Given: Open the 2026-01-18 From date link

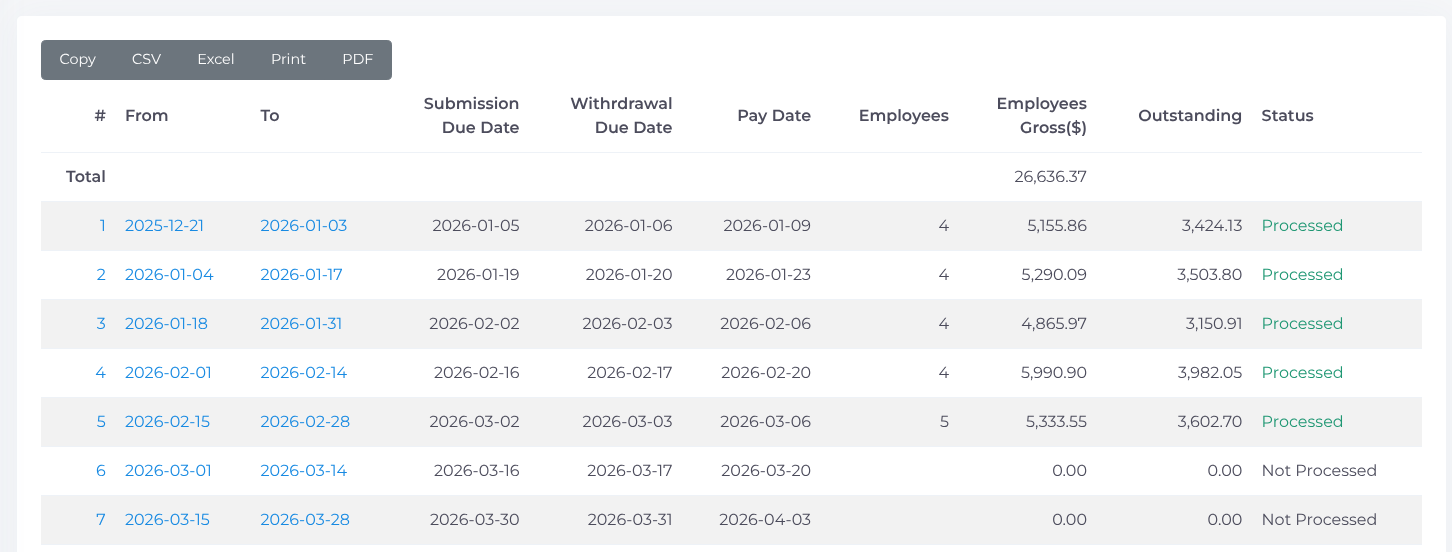Looking at the screenshot, I should [x=166, y=324].
